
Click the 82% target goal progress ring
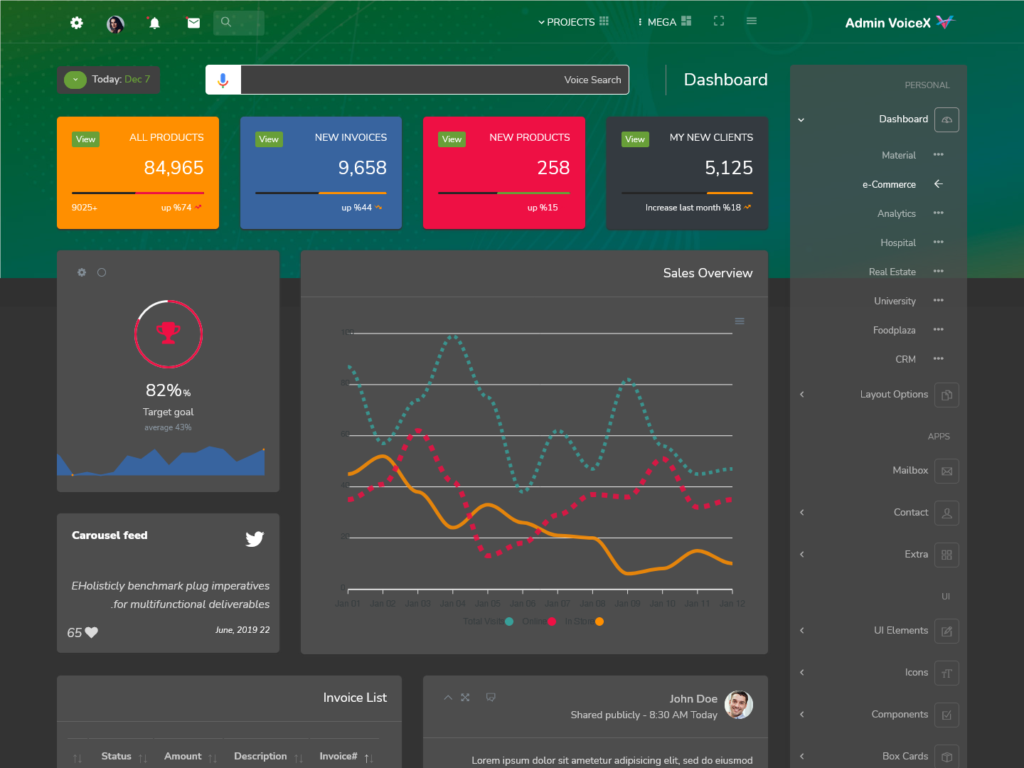tap(168, 334)
